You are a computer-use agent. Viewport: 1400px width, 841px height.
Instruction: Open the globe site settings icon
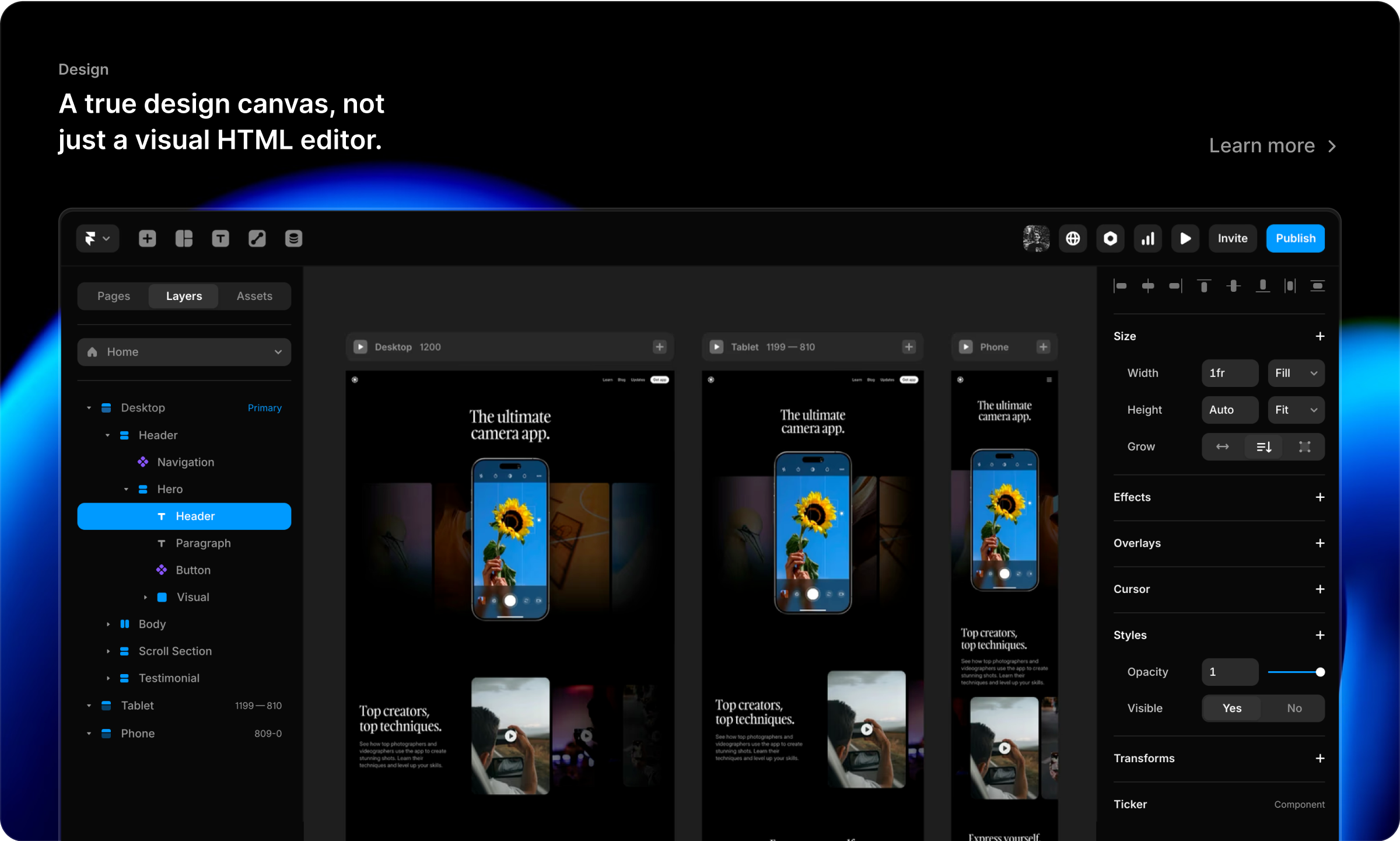click(1073, 238)
